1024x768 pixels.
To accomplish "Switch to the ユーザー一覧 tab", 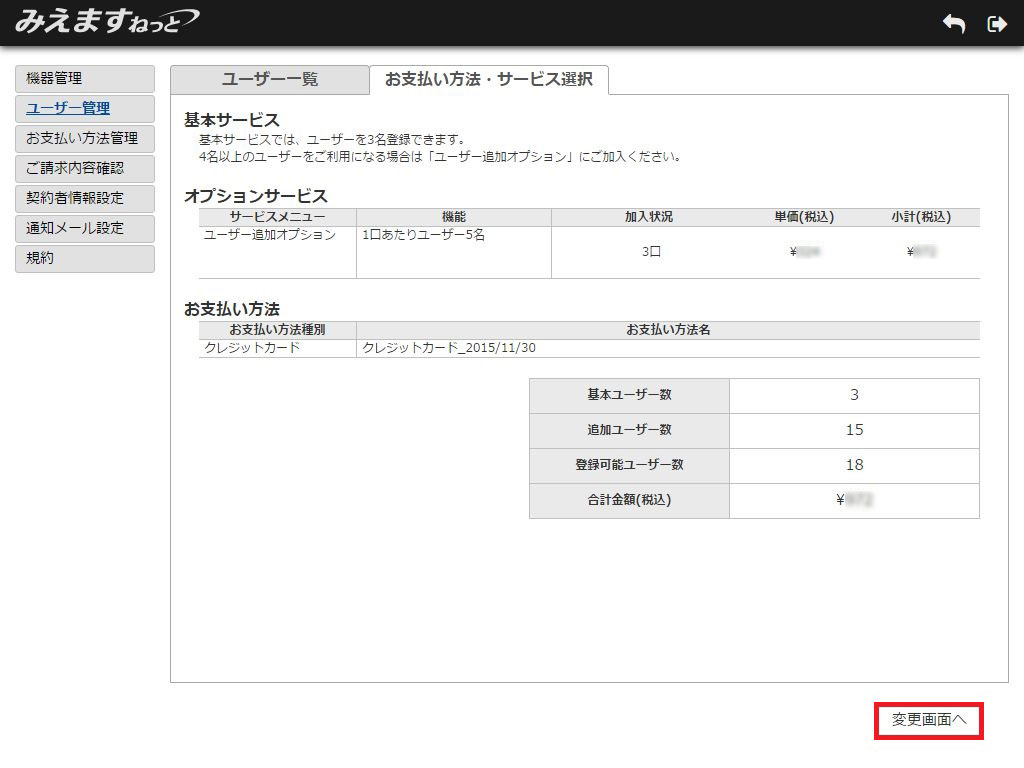I will pyautogui.click(x=269, y=80).
